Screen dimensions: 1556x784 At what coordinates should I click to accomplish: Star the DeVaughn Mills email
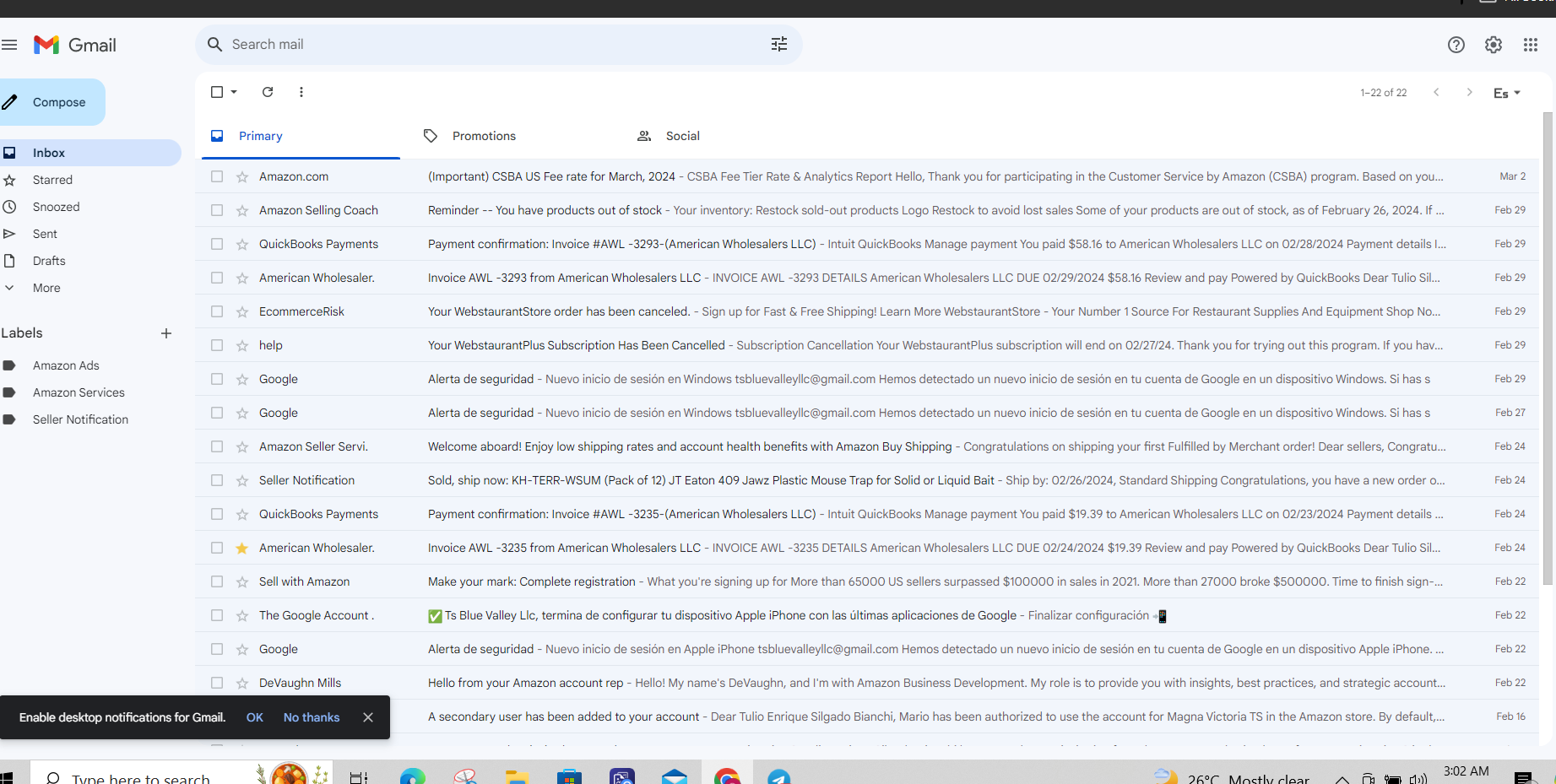pyautogui.click(x=242, y=683)
